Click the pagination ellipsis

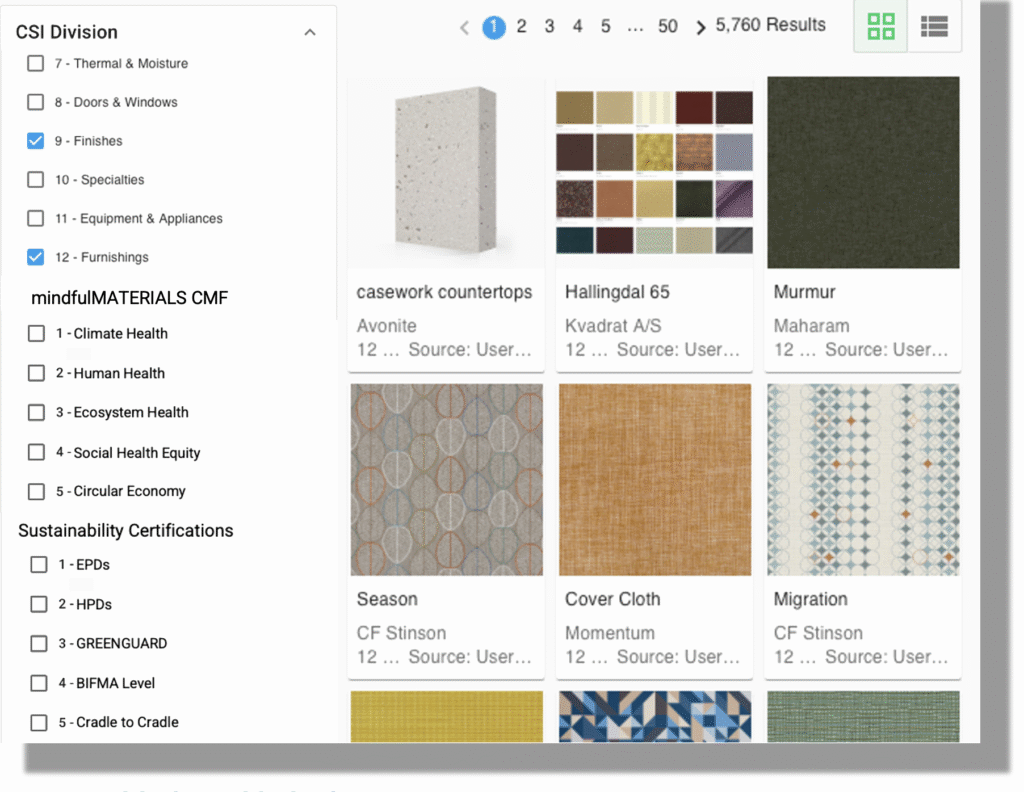635,28
